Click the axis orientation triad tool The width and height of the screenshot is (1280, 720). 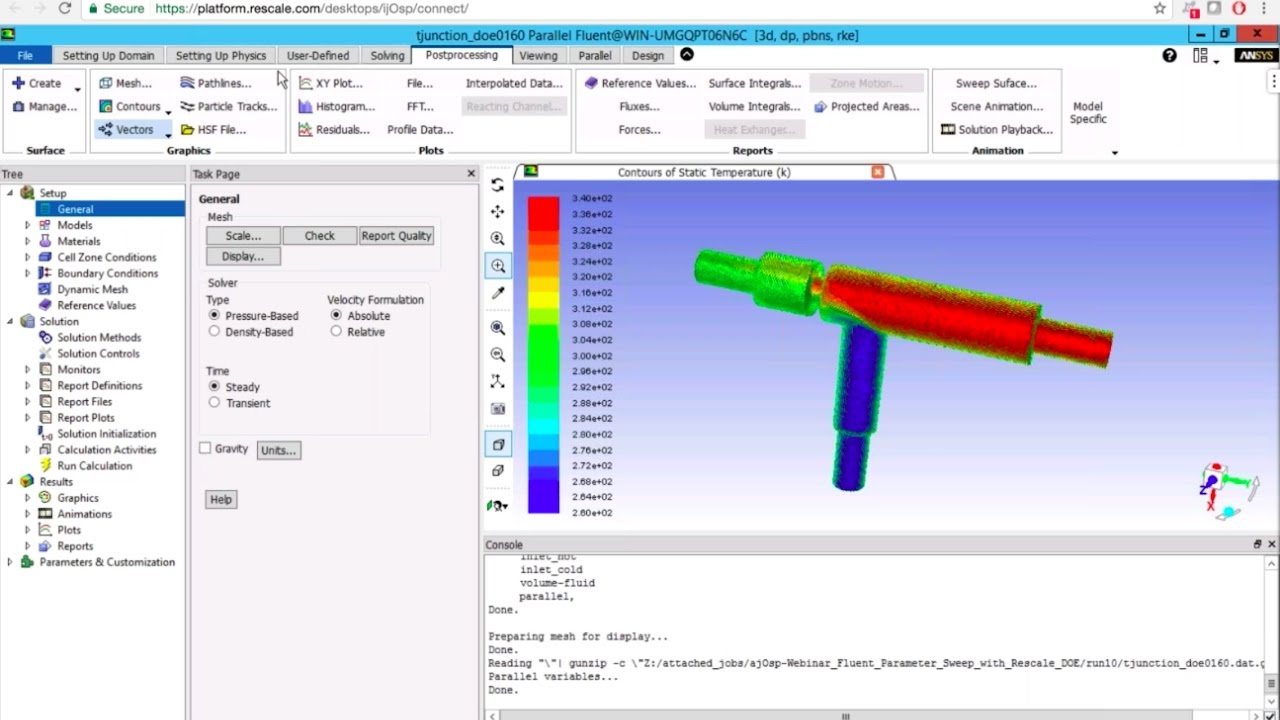(x=497, y=382)
